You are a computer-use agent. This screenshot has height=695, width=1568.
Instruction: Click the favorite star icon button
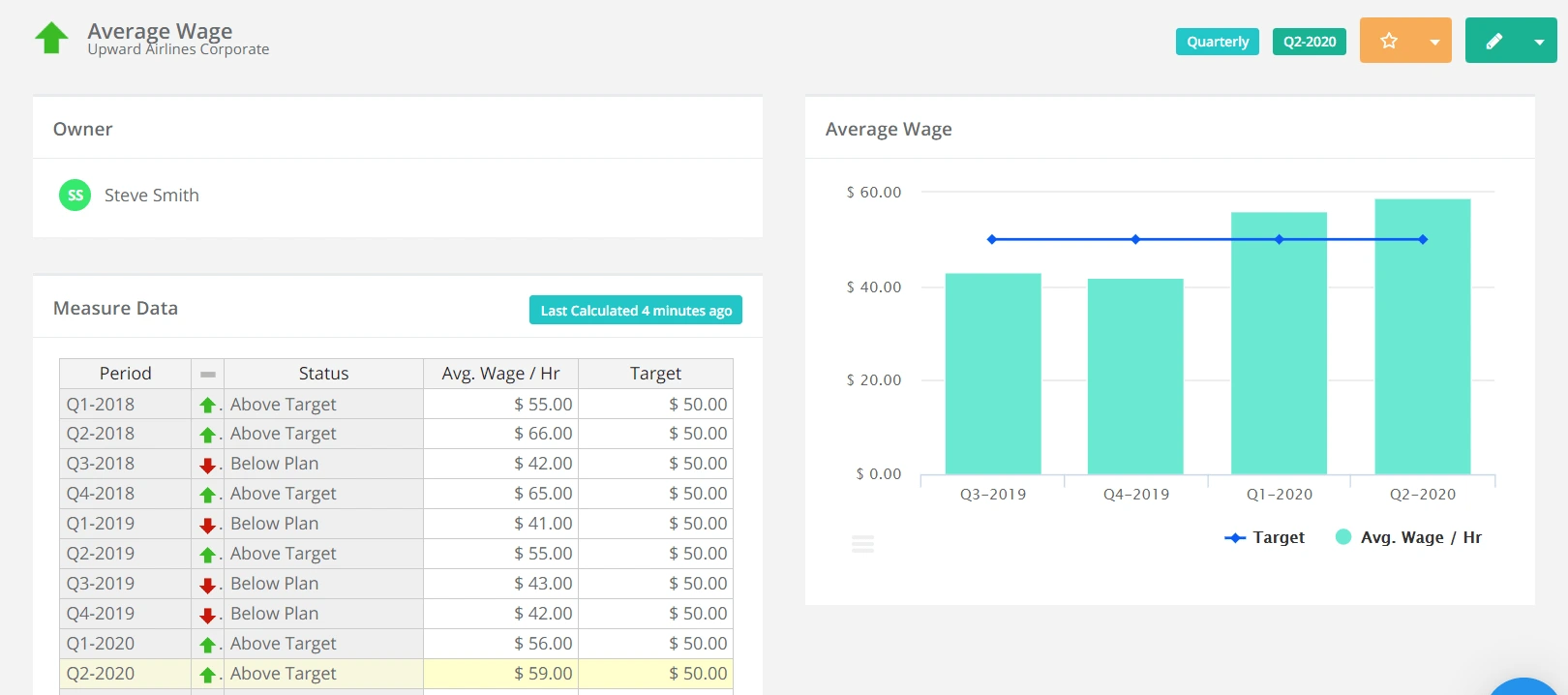pyautogui.click(x=1389, y=41)
